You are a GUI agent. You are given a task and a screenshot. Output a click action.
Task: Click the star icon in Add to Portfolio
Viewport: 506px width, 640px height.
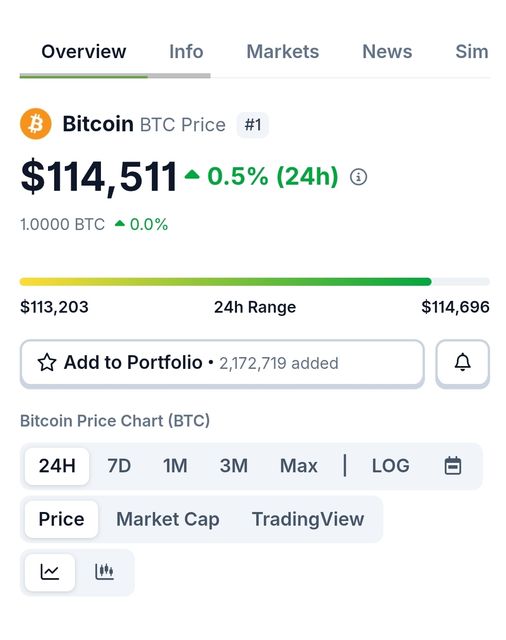click(47, 362)
